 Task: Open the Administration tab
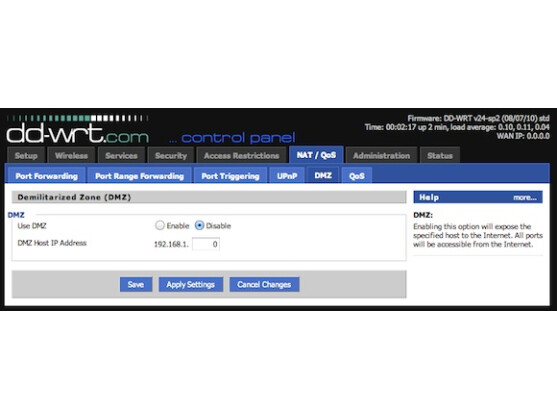click(382, 156)
